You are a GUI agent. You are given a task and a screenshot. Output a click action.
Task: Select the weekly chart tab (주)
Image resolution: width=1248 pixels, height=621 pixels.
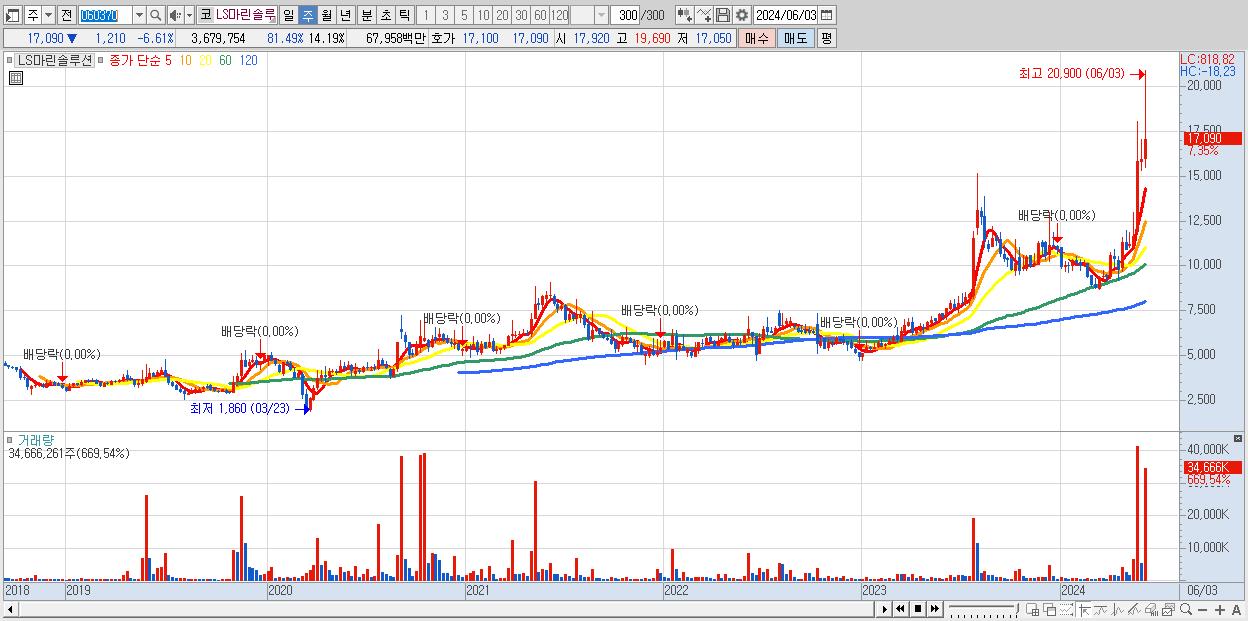(308, 15)
